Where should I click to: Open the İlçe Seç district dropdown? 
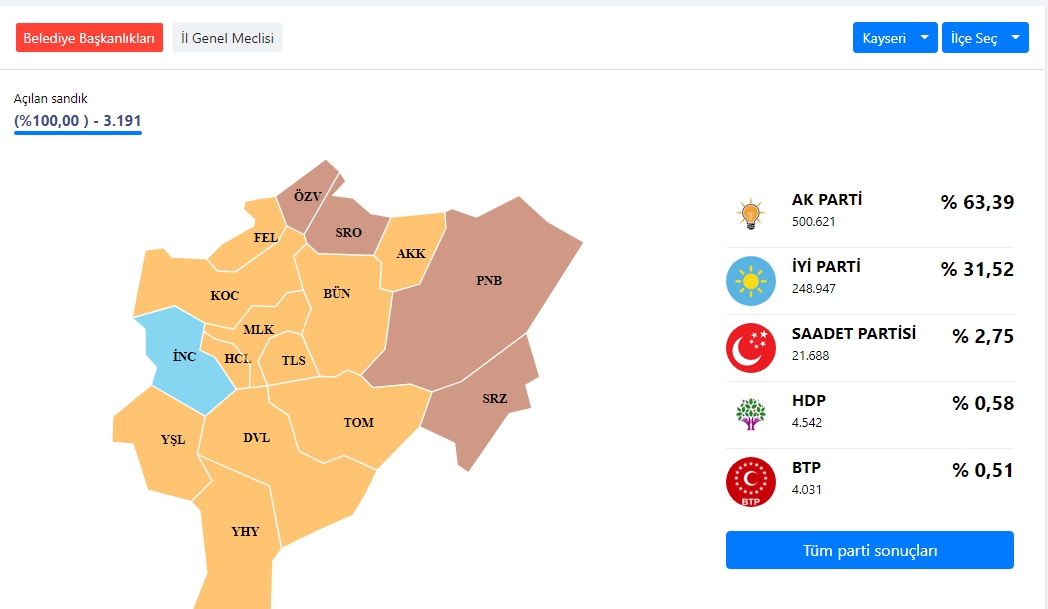(985, 38)
